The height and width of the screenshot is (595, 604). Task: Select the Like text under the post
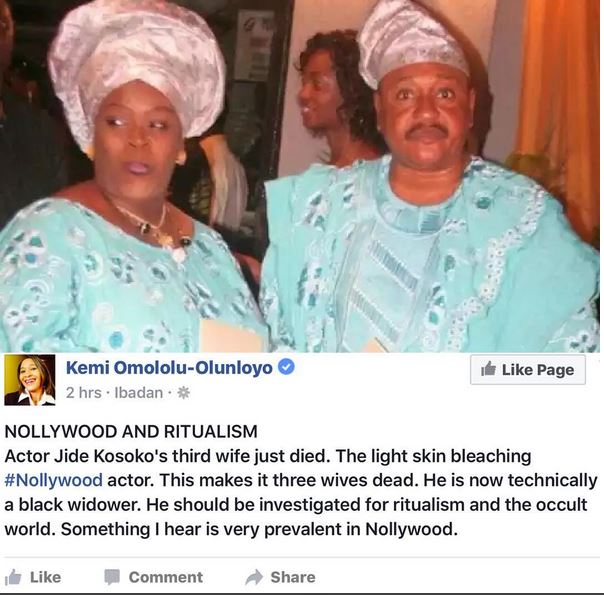coord(45,577)
